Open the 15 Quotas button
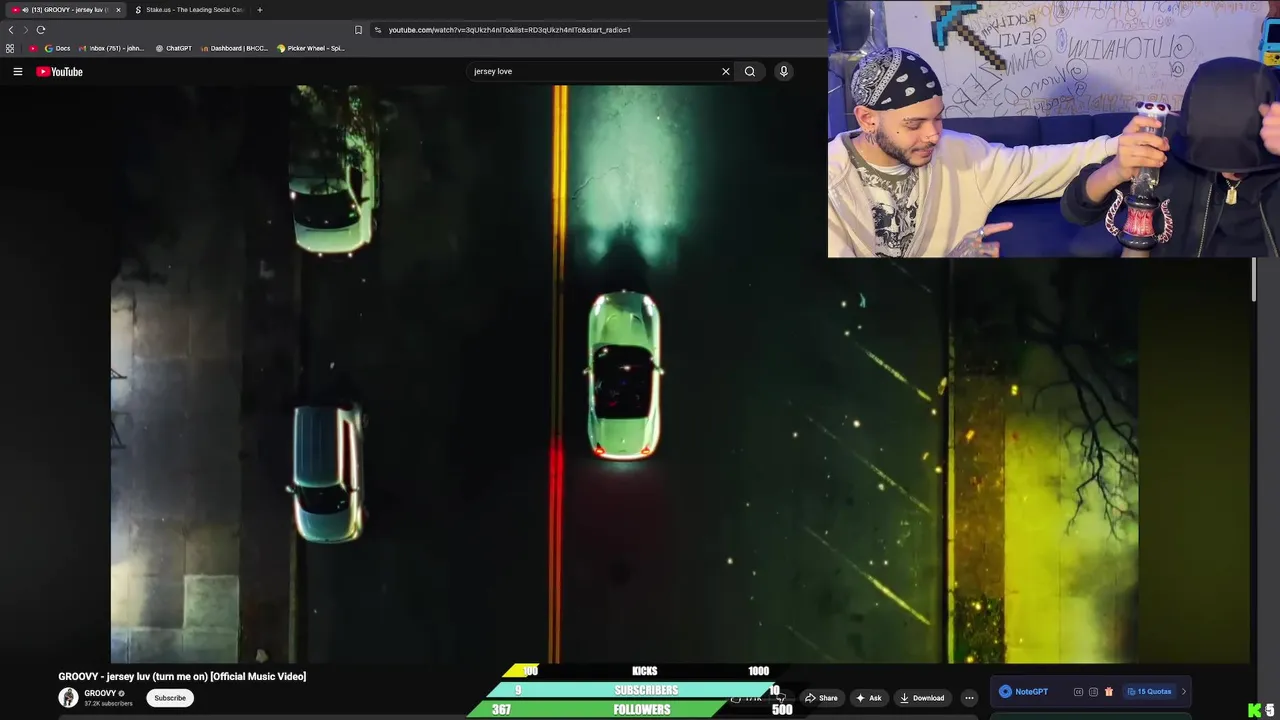 coord(1149,692)
